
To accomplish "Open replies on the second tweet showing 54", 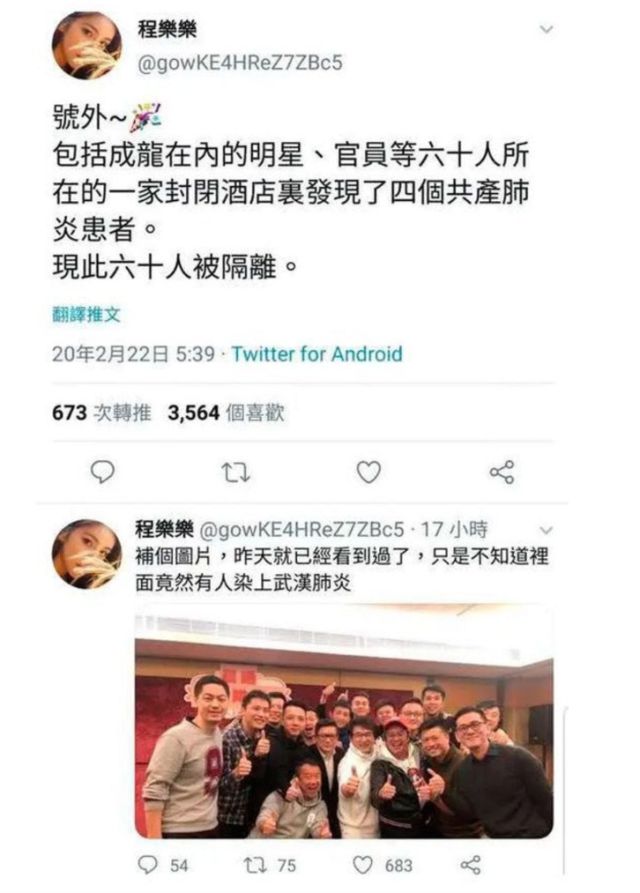I will (163, 865).
